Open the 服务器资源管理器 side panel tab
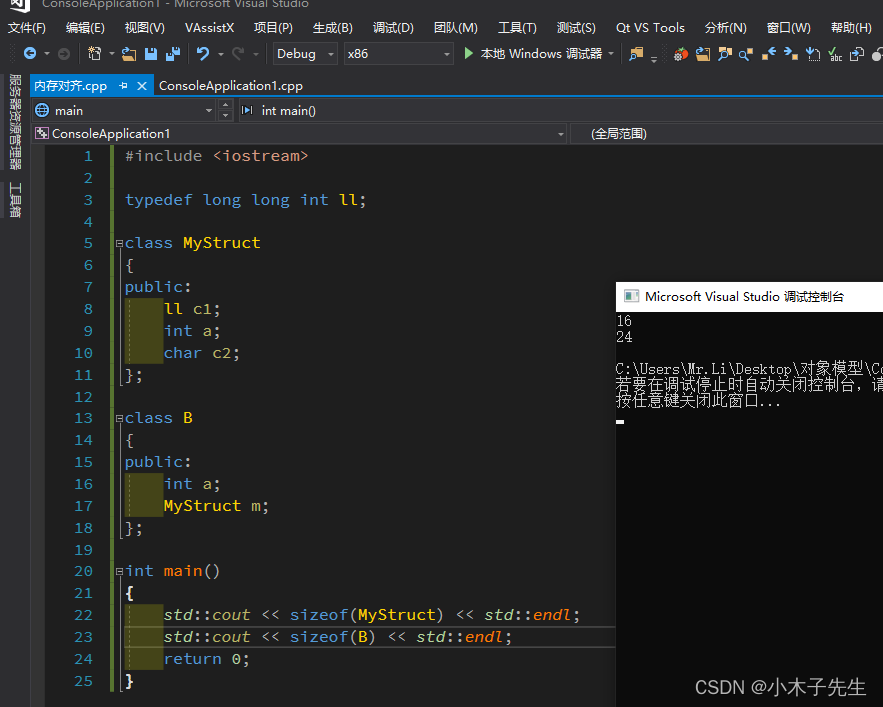This screenshot has width=883, height=707. (15, 122)
